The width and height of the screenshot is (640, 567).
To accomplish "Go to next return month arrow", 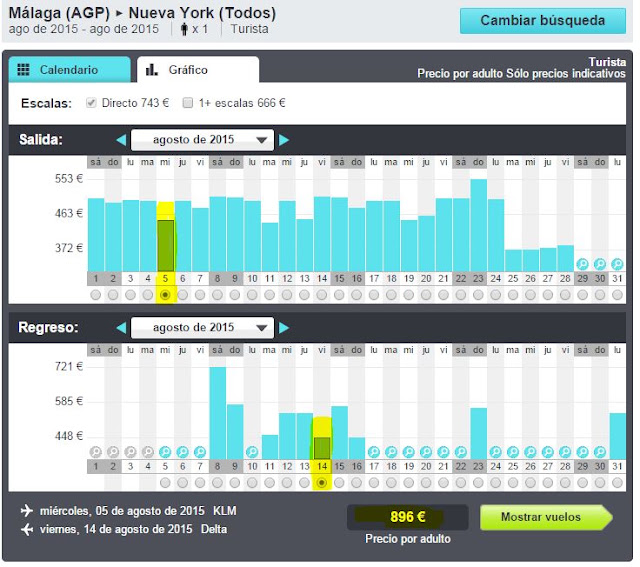I will [284, 328].
